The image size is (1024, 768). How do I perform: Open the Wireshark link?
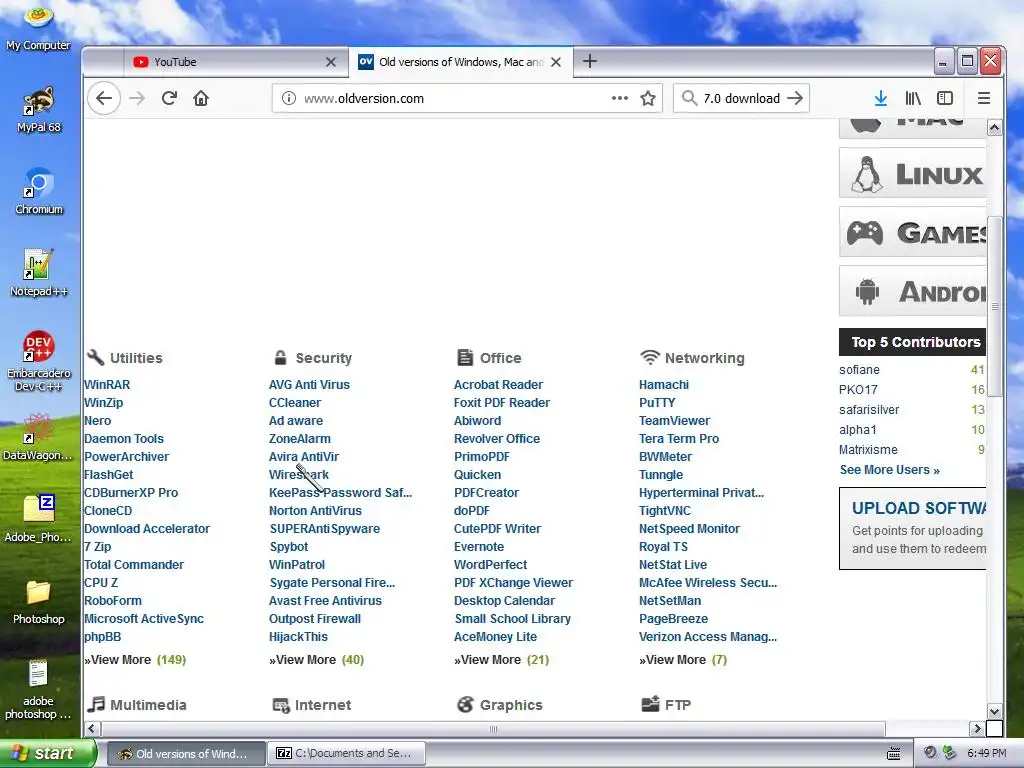pos(299,475)
